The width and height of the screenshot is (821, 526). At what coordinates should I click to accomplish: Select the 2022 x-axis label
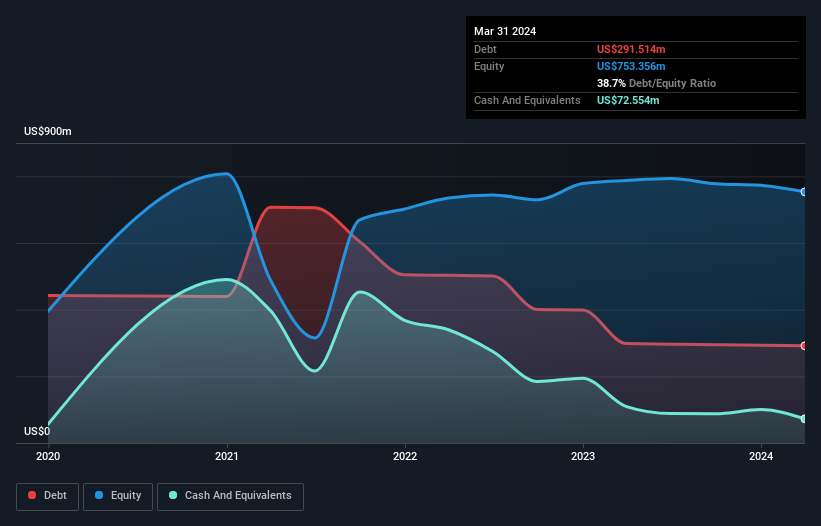pyautogui.click(x=405, y=456)
